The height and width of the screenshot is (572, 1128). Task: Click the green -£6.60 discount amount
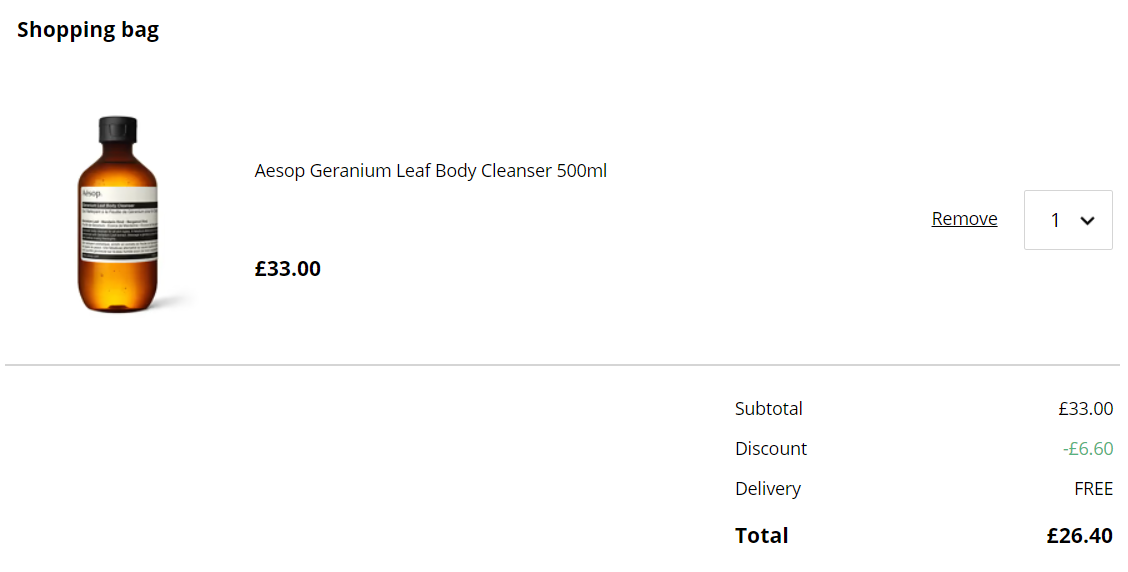pyautogui.click(x=1088, y=448)
